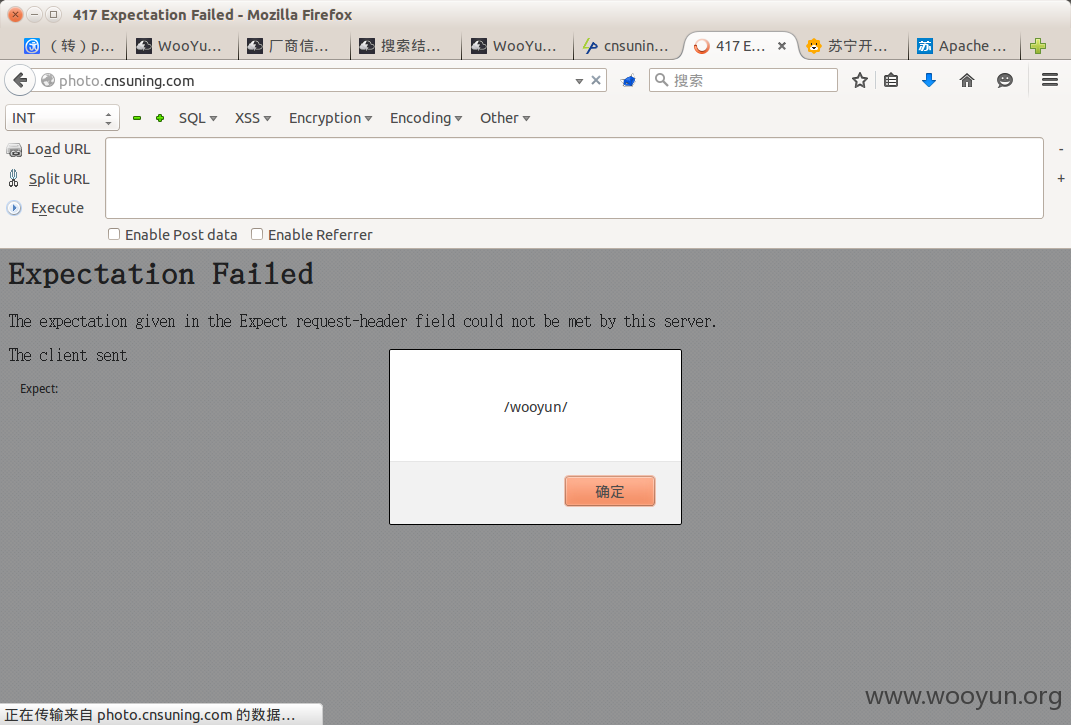The width and height of the screenshot is (1071, 725).
Task: Enlarge HackBar textarea with plus
Action: point(1061,178)
